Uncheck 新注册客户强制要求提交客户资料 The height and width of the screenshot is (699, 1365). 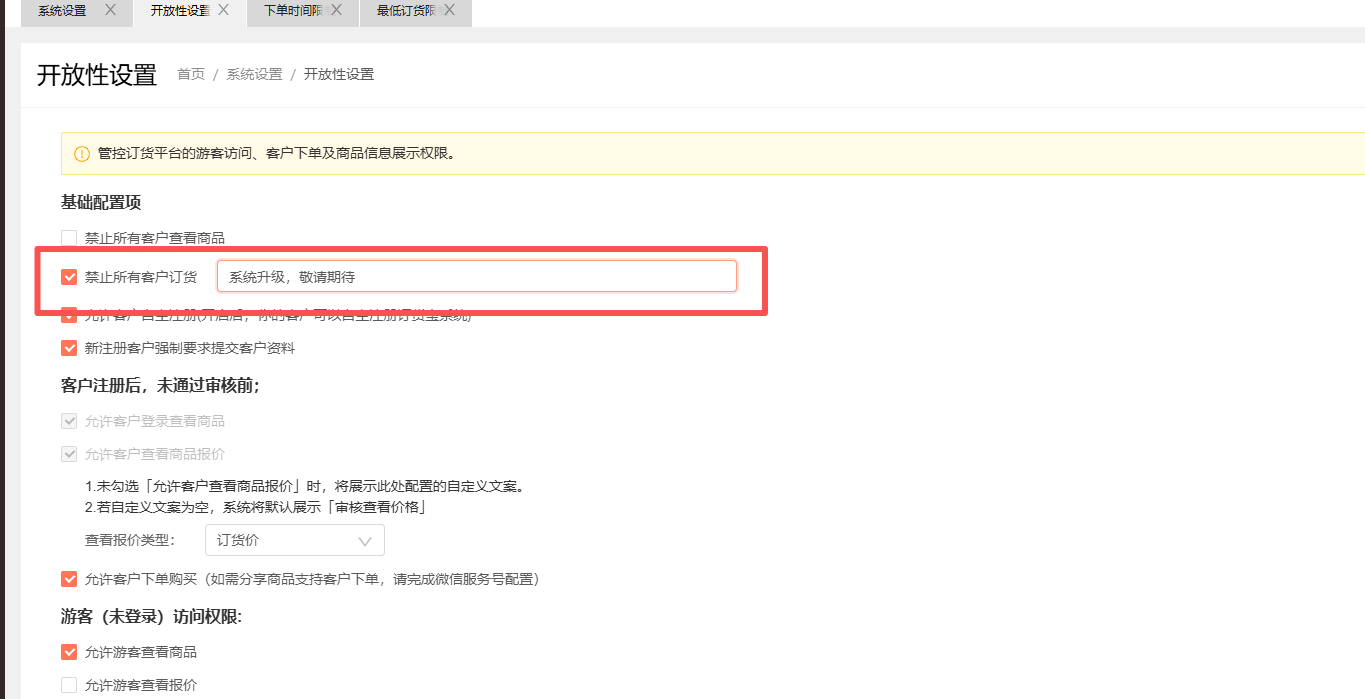coord(69,348)
